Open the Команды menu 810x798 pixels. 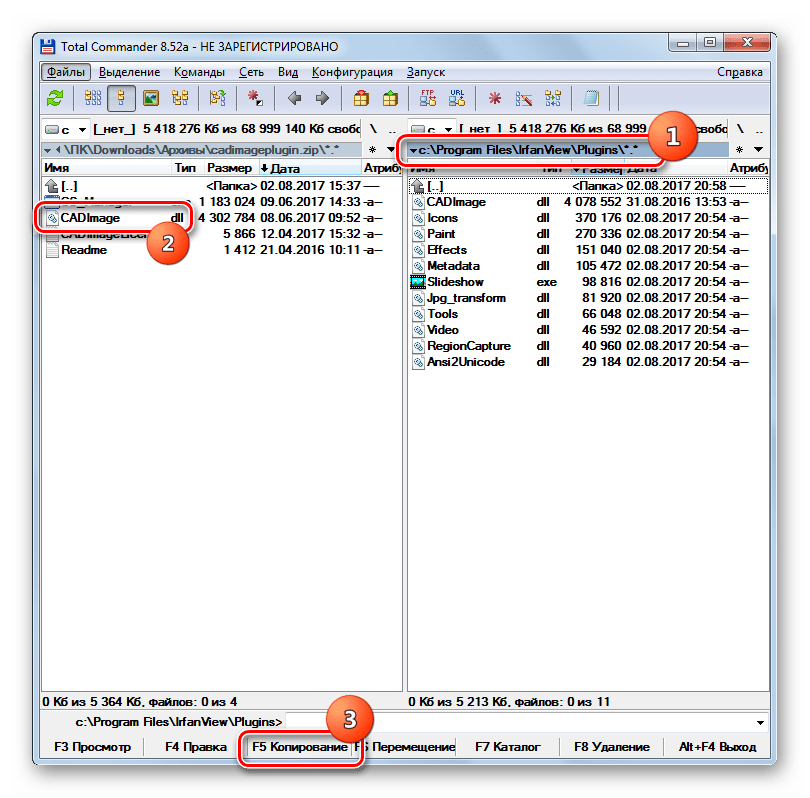199,72
